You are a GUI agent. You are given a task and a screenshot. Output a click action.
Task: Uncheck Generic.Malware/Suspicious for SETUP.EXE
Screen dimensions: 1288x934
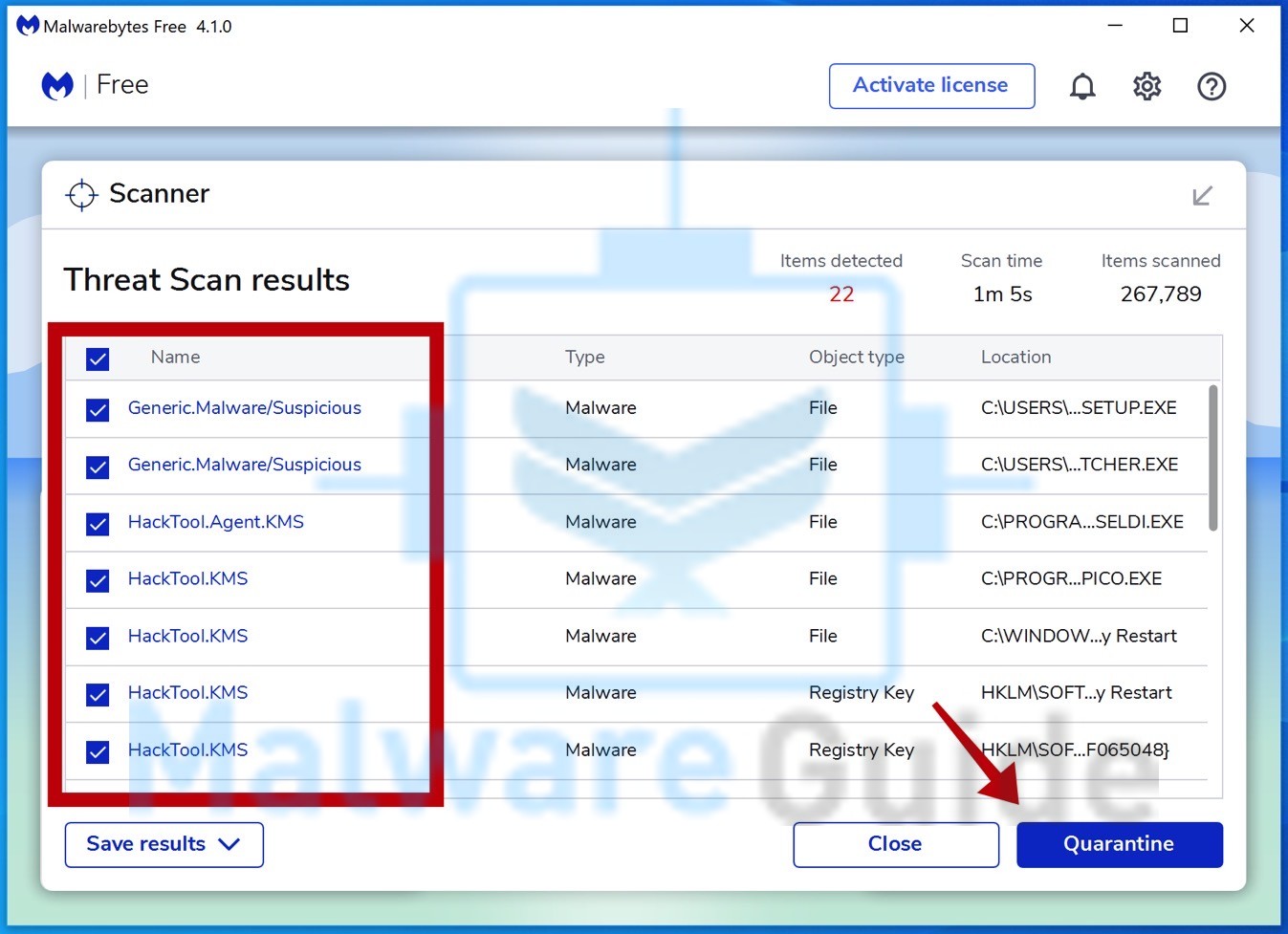pyautogui.click(x=98, y=410)
